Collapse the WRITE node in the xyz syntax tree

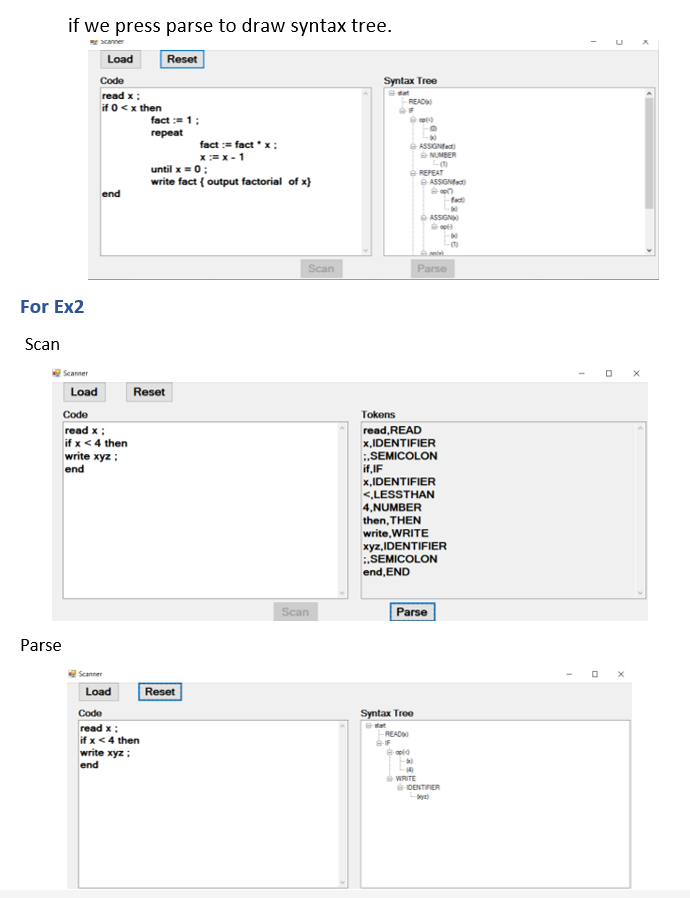pos(389,778)
